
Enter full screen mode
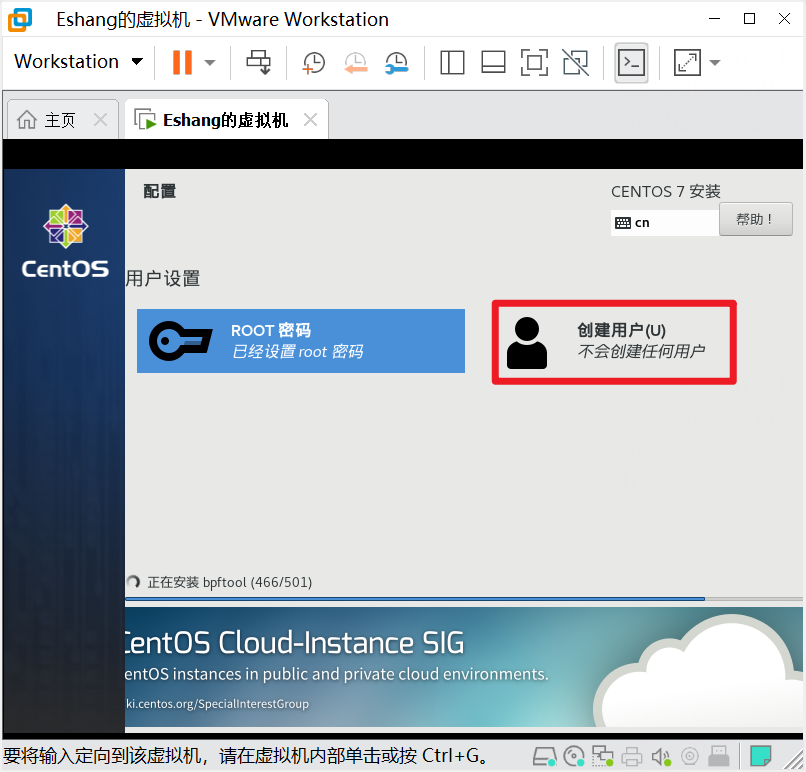click(534, 63)
